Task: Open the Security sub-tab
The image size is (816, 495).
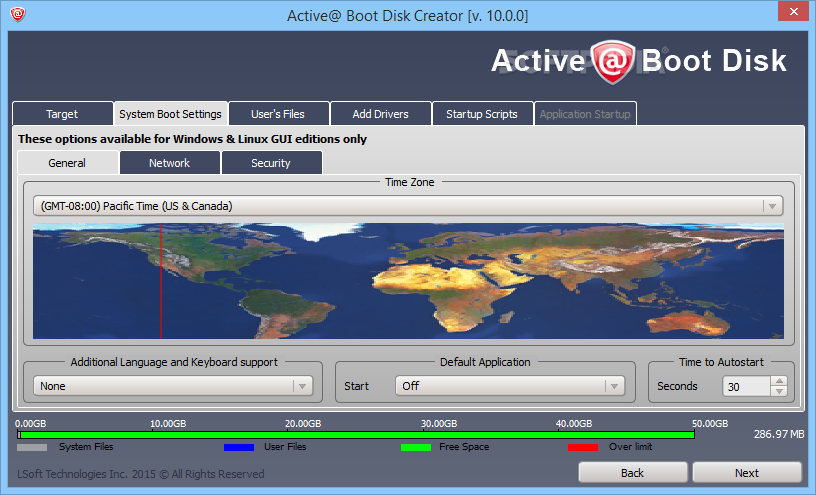Action: point(271,162)
